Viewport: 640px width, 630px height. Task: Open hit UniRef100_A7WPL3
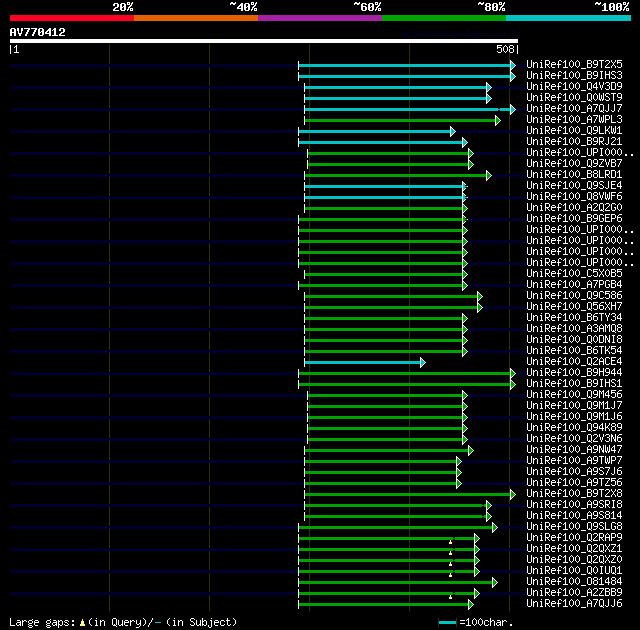[574, 120]
